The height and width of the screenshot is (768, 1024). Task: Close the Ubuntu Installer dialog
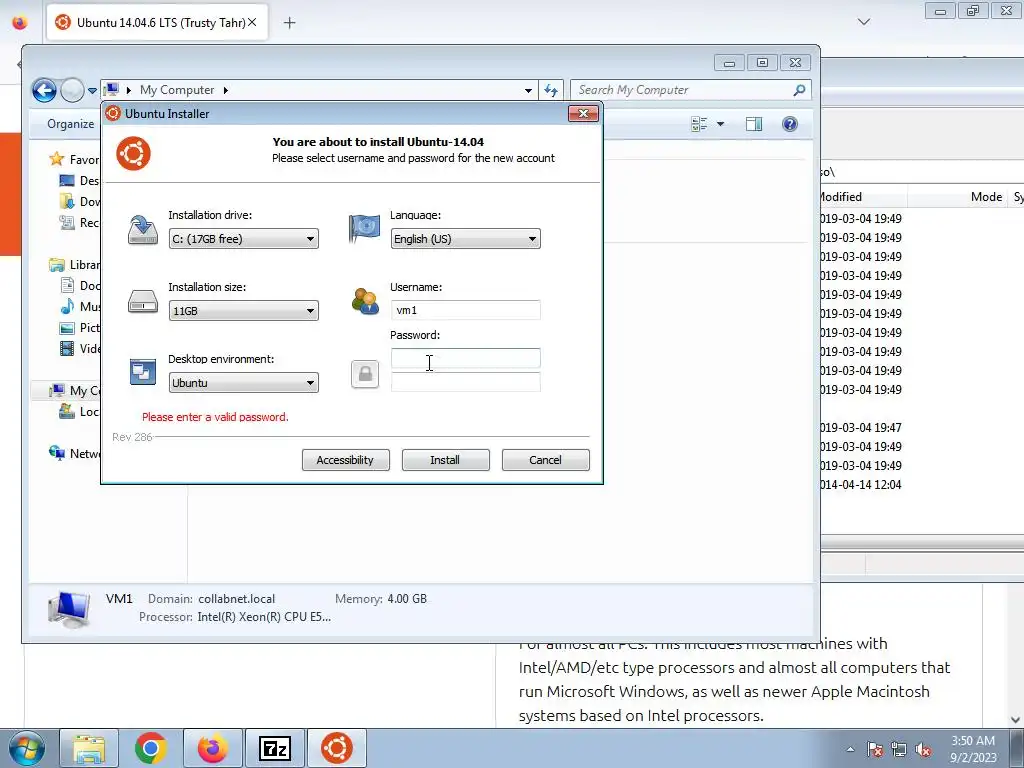[x=583, y=114]
